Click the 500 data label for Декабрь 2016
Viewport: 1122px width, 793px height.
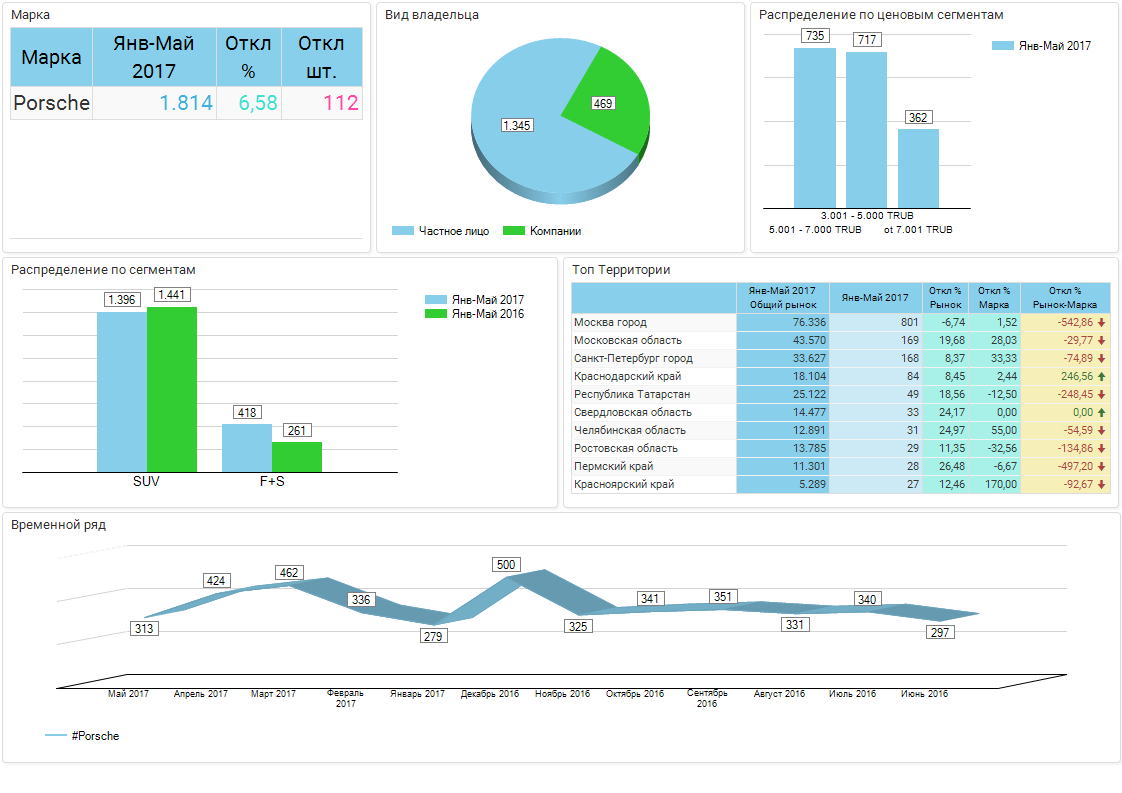point(506,565)
